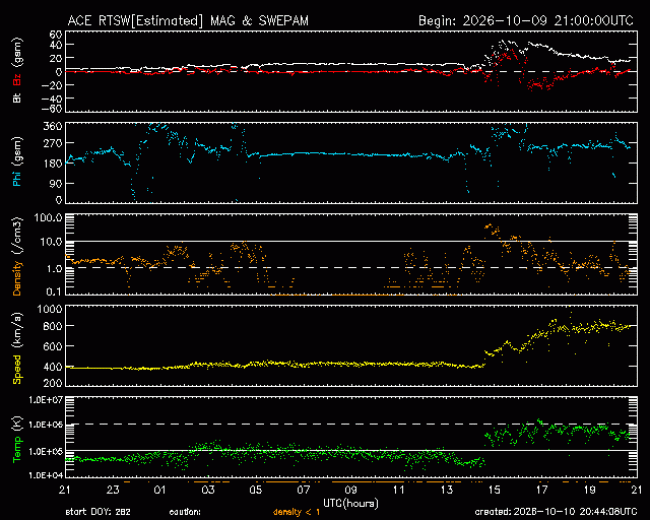Click the '200' tick on the Speed axis
Image resolution: width=650 pixels, height=520 pixels.
[x=53, y=383]
